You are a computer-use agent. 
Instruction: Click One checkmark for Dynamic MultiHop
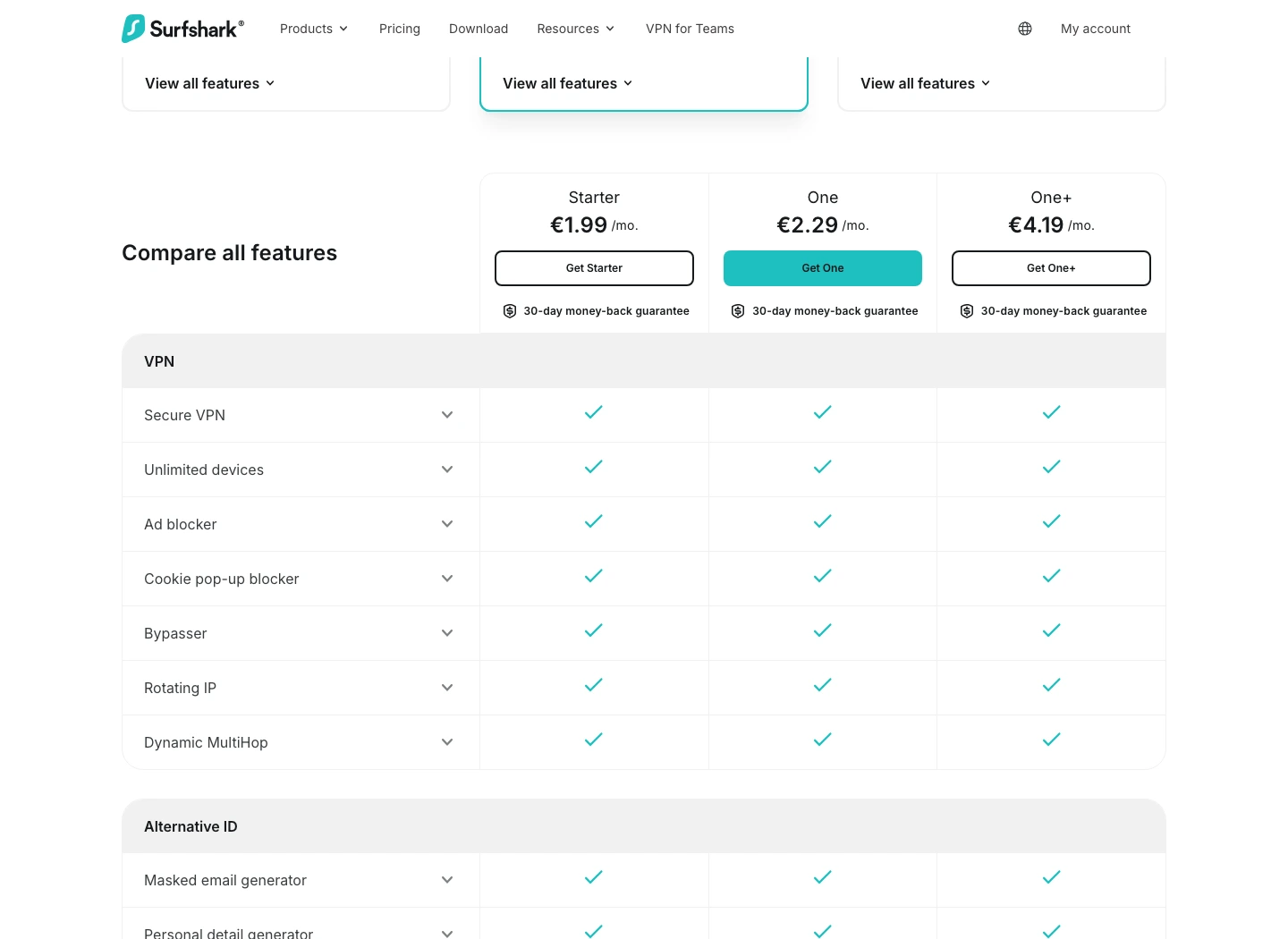pyautogui.click(x=823, y=740)
